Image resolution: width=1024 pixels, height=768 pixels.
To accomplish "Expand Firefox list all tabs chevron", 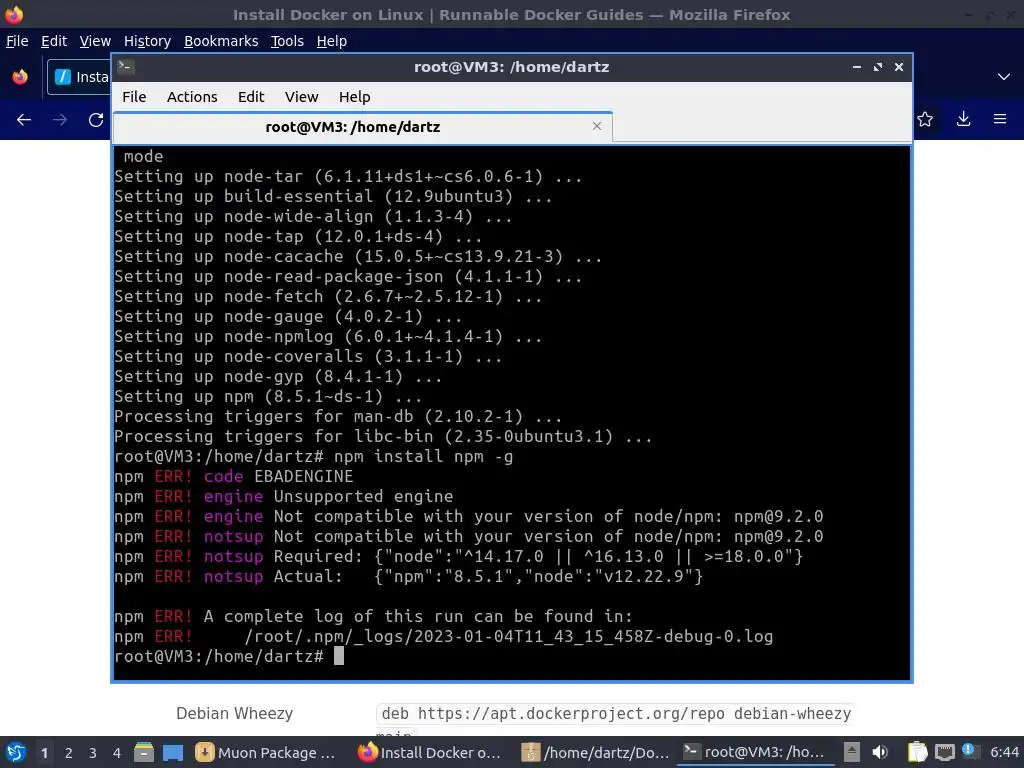I will coord(1004,77).
